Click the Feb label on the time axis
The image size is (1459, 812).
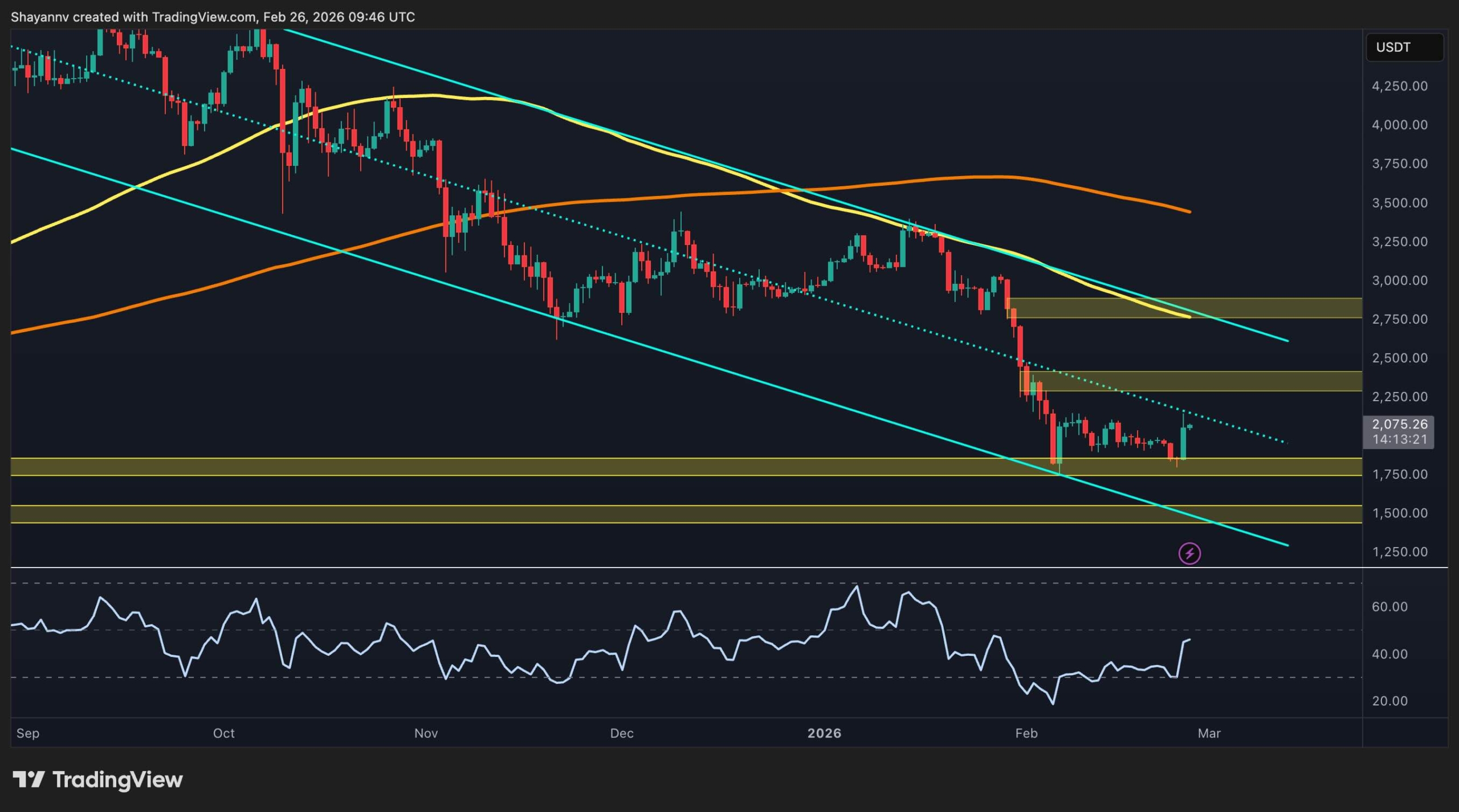1028,734
